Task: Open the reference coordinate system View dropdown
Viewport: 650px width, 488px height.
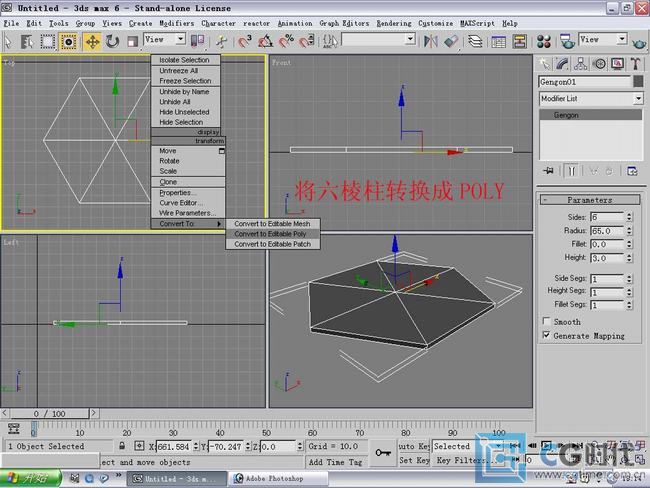Action: (165, 39)
